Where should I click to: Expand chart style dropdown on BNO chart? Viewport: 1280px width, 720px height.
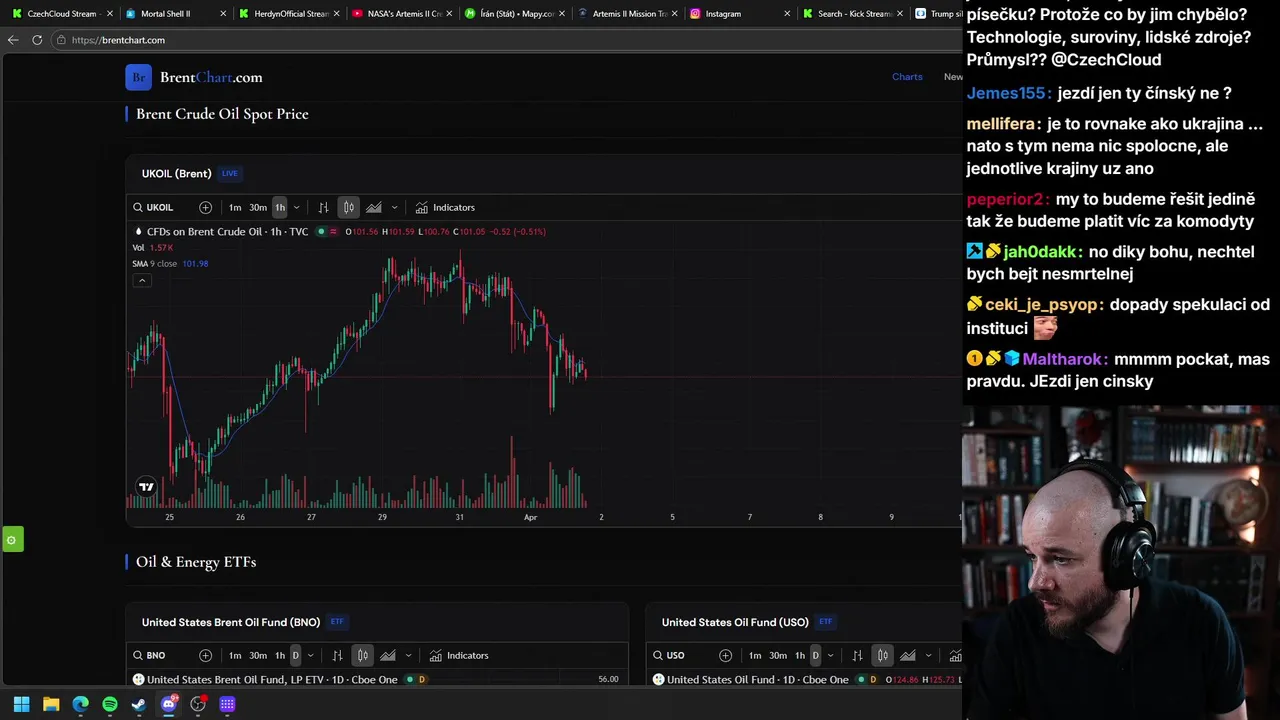click(408, 655)
